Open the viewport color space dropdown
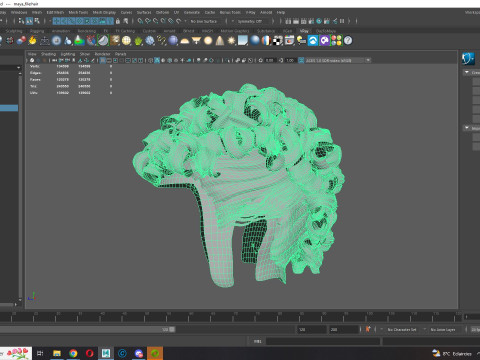 pos(334,60)
